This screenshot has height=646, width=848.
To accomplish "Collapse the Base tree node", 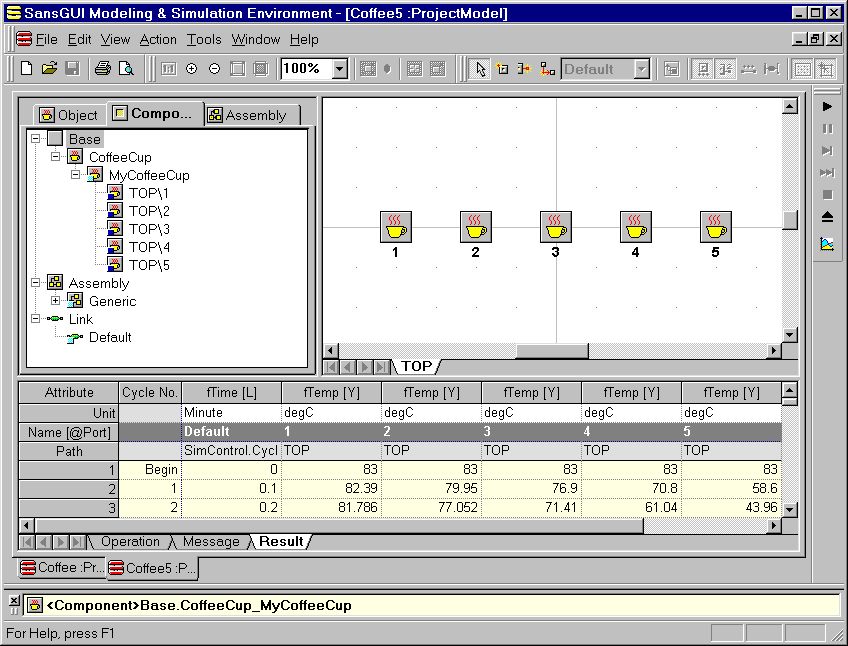I will [36, 139].
